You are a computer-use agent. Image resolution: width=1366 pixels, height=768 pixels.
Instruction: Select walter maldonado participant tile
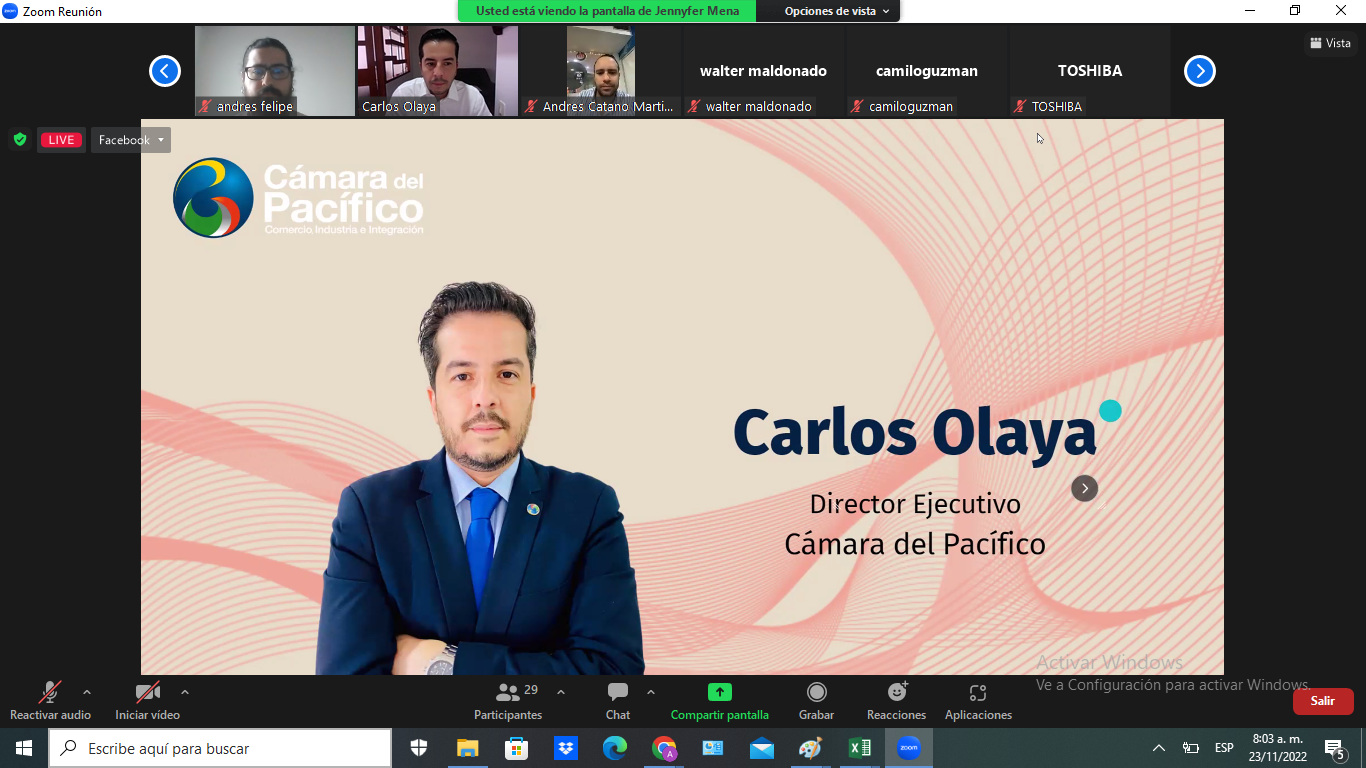coord(764,71)
